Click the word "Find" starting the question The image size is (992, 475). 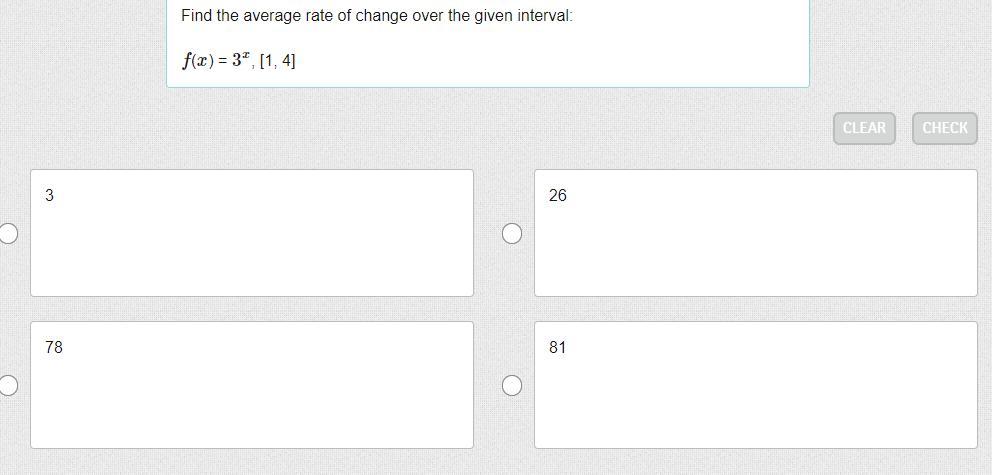(x=196, y=16)
